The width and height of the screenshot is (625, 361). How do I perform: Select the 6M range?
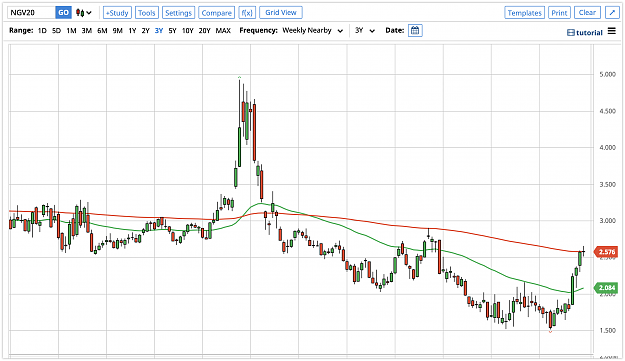[x=102, y=31]
